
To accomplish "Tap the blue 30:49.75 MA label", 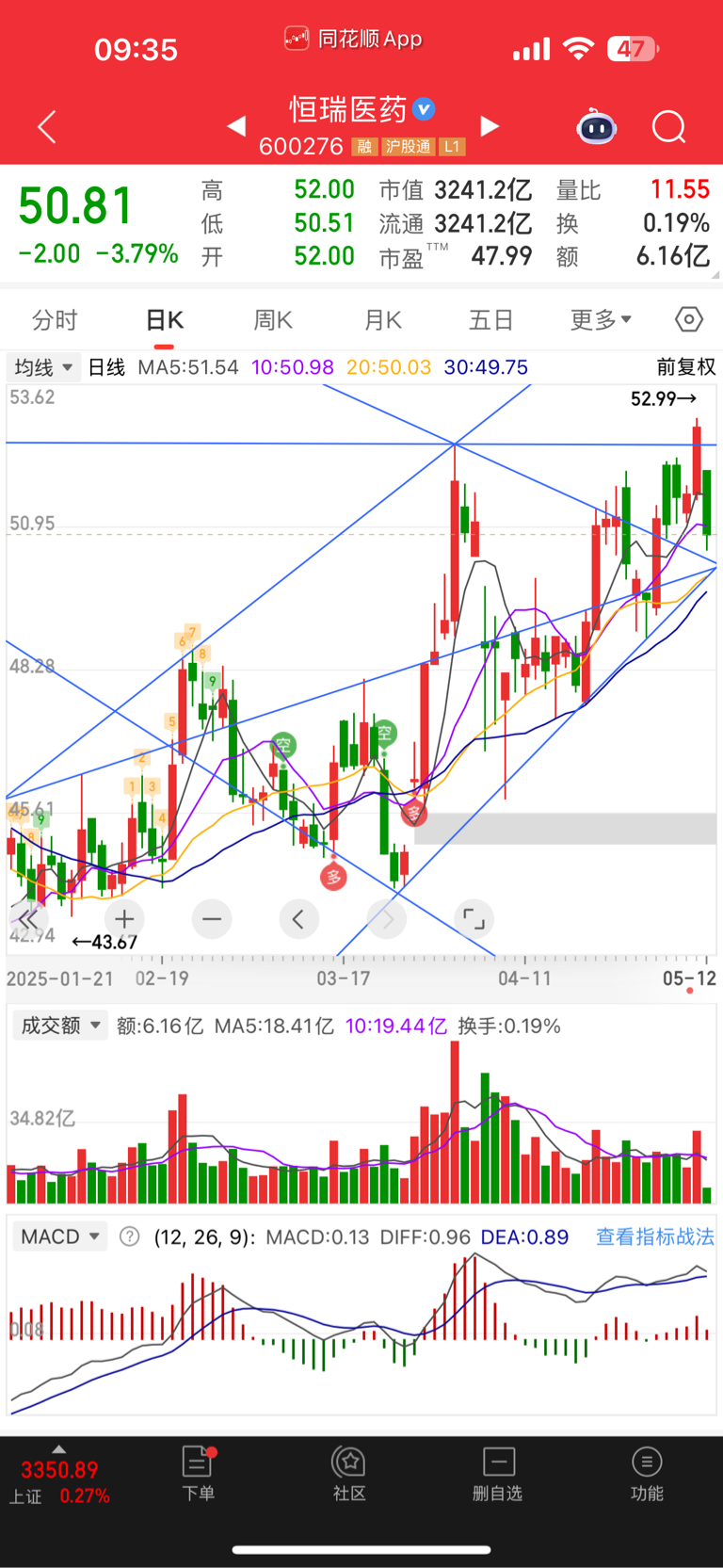I will [x=486, y=367].
